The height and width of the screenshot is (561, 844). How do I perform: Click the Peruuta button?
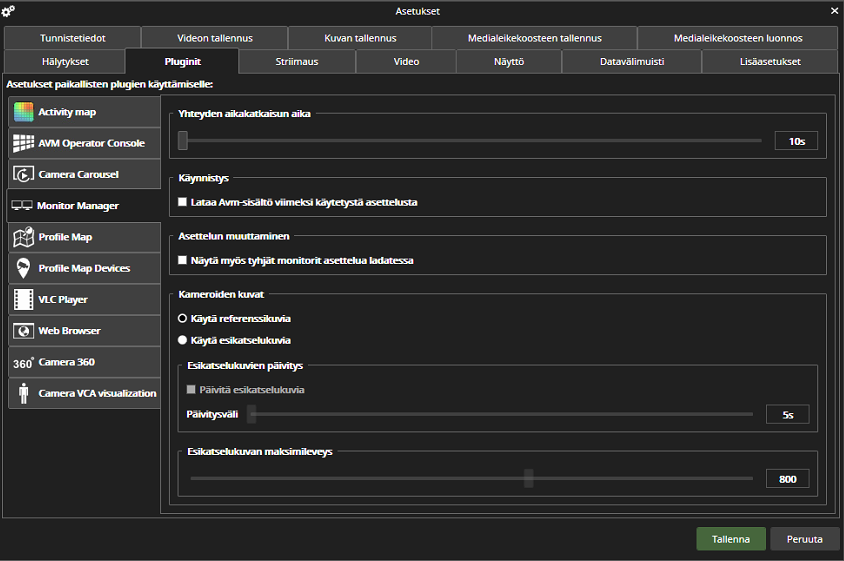[x=805, y=539]
